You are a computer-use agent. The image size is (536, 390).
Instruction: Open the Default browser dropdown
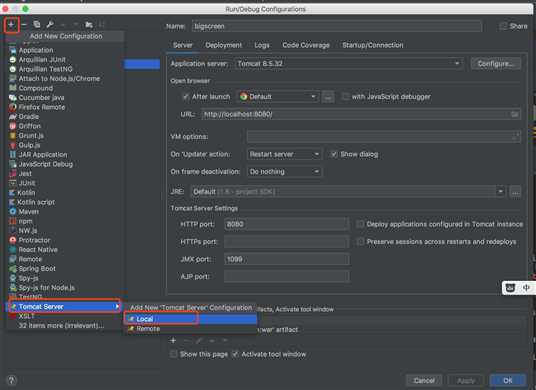tap(279, 97)
